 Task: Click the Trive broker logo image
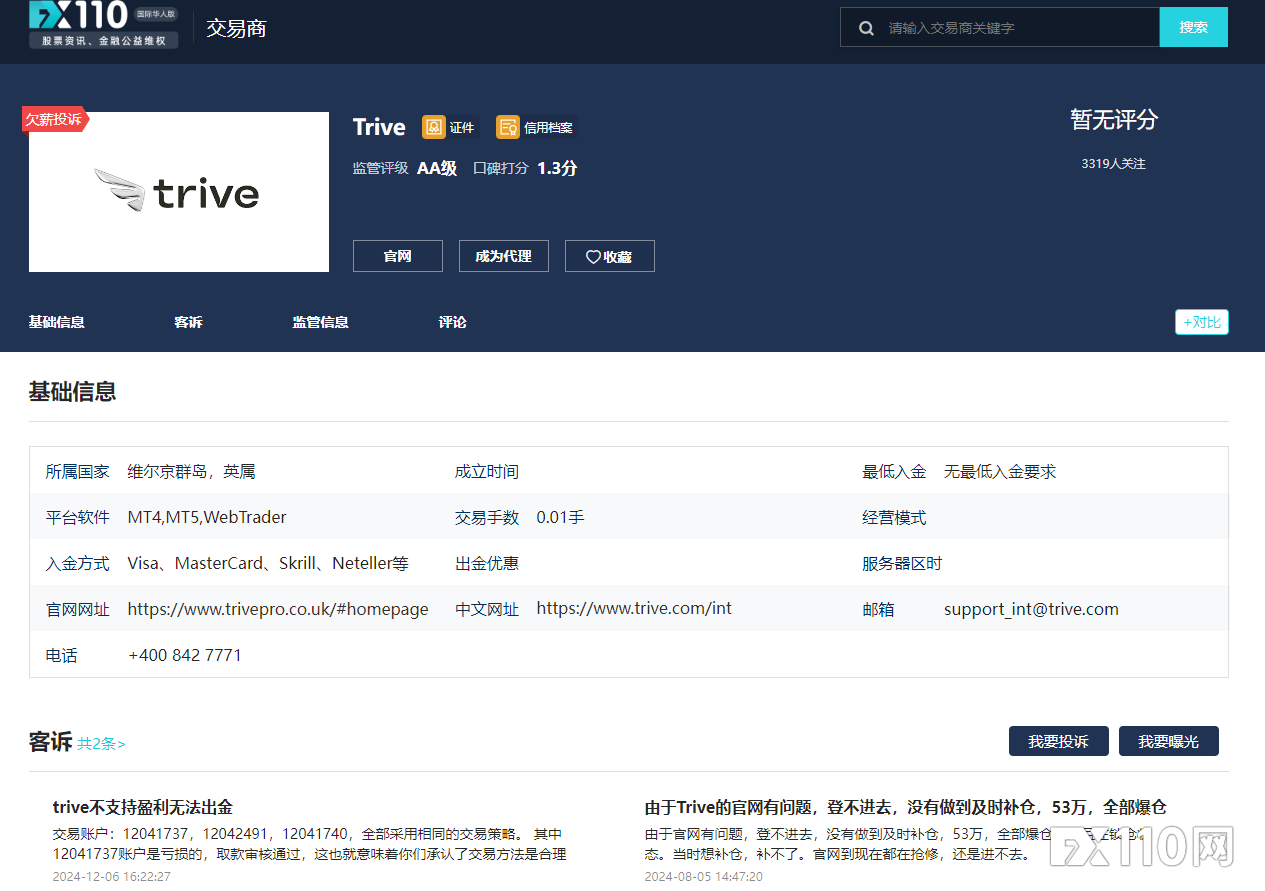[x=179, y=192]
